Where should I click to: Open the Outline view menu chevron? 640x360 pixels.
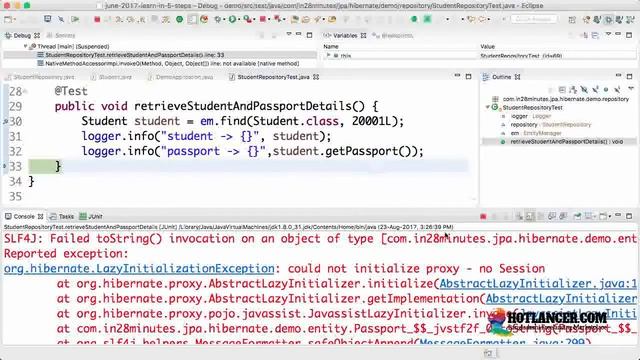point(631,89)
